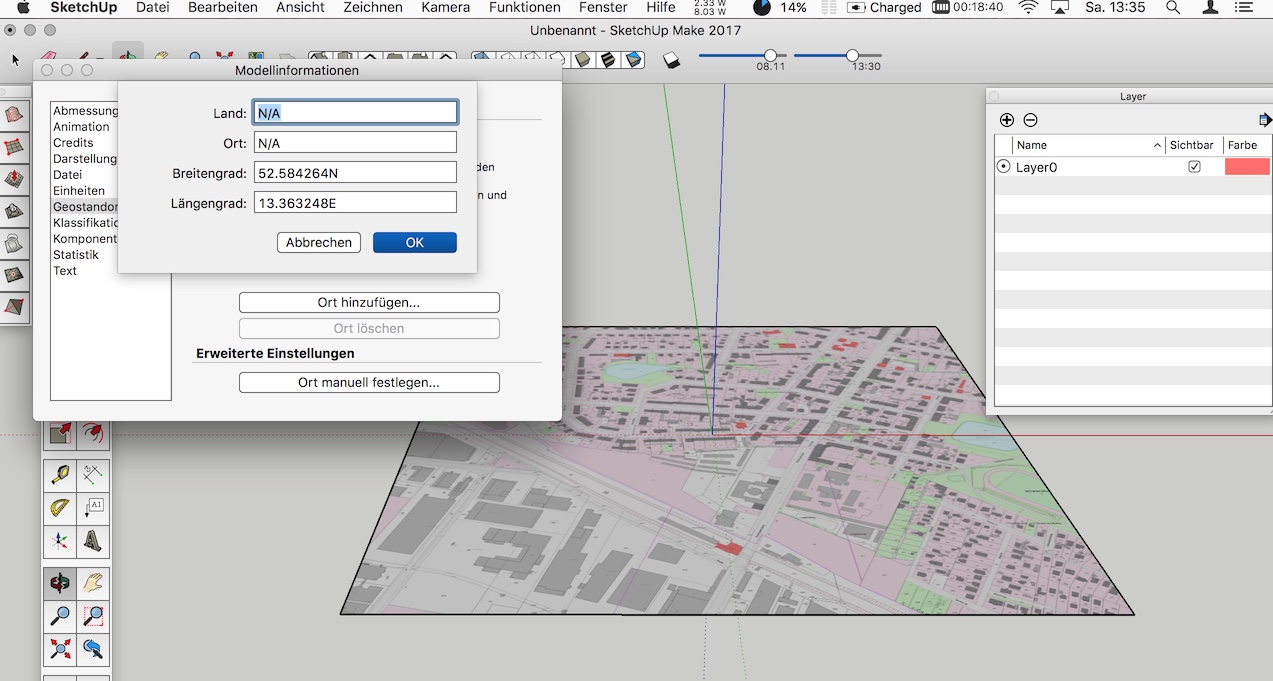Remove layer using the minus icon
The image size is (1273, 681).
tap(1030, 120)
